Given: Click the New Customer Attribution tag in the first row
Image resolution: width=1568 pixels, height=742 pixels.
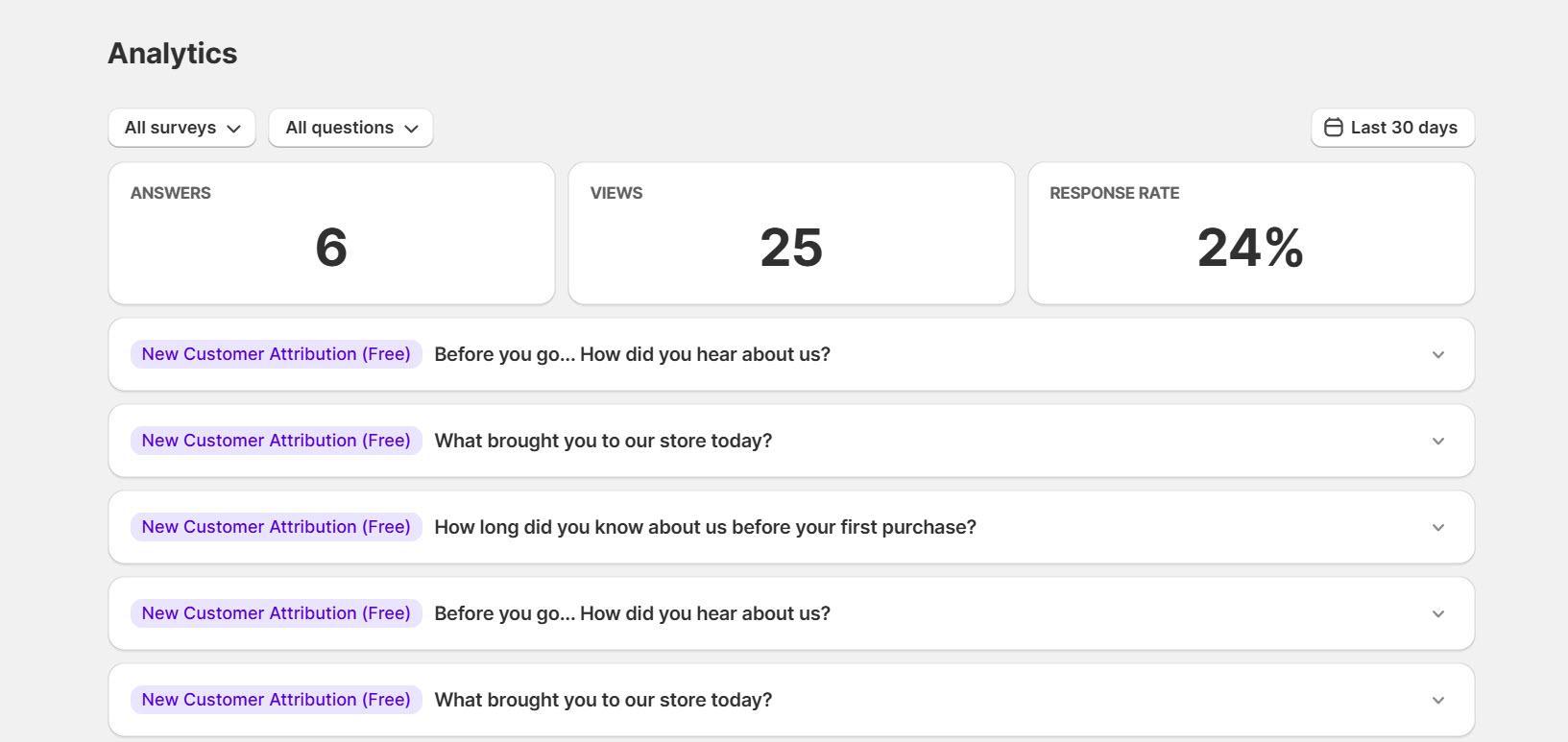Looking at the screenshot, I should tap(276, 354).
